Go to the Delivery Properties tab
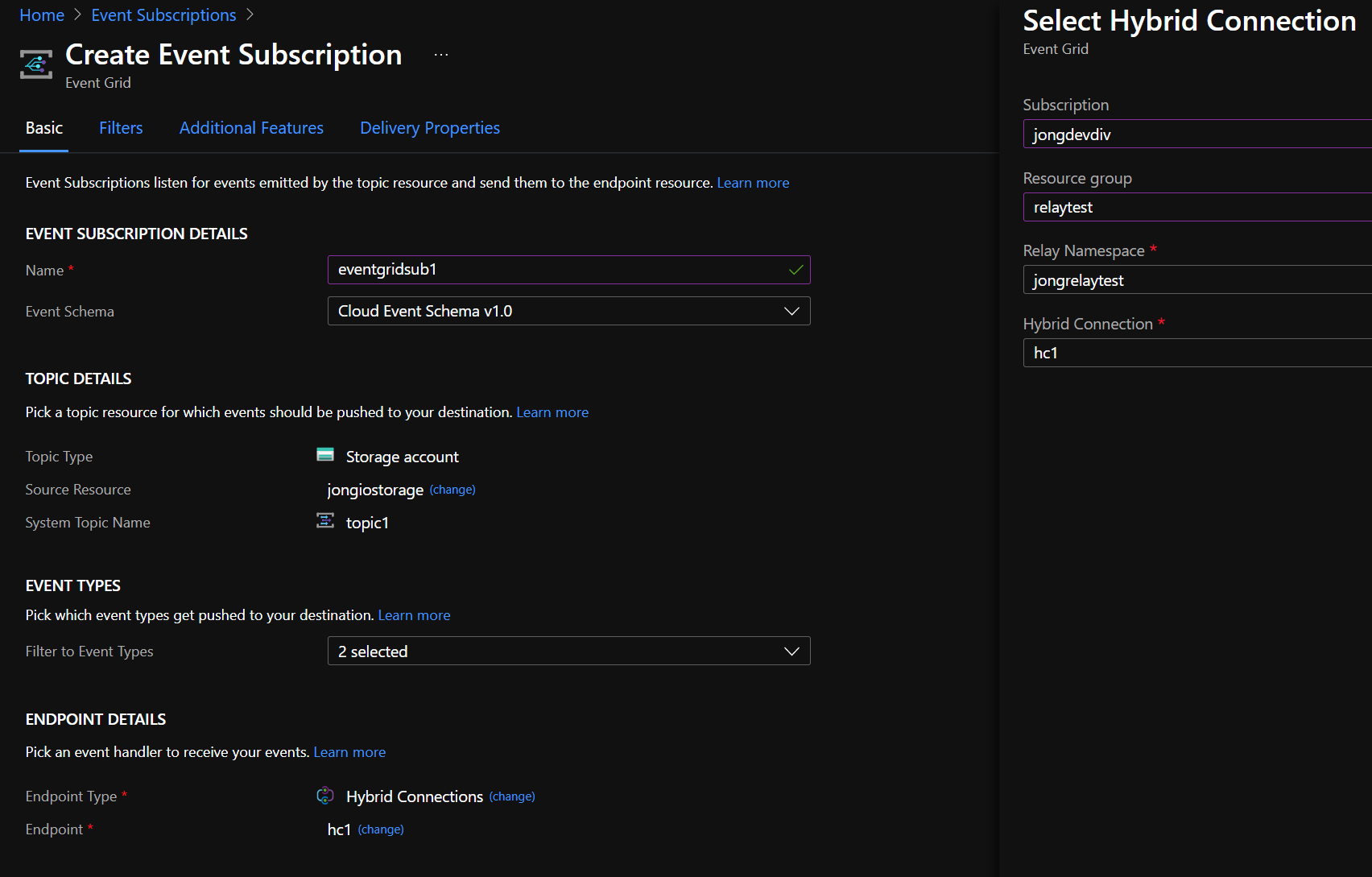Viewport: 1372px width, 877px height. click(x=430, y=128)
